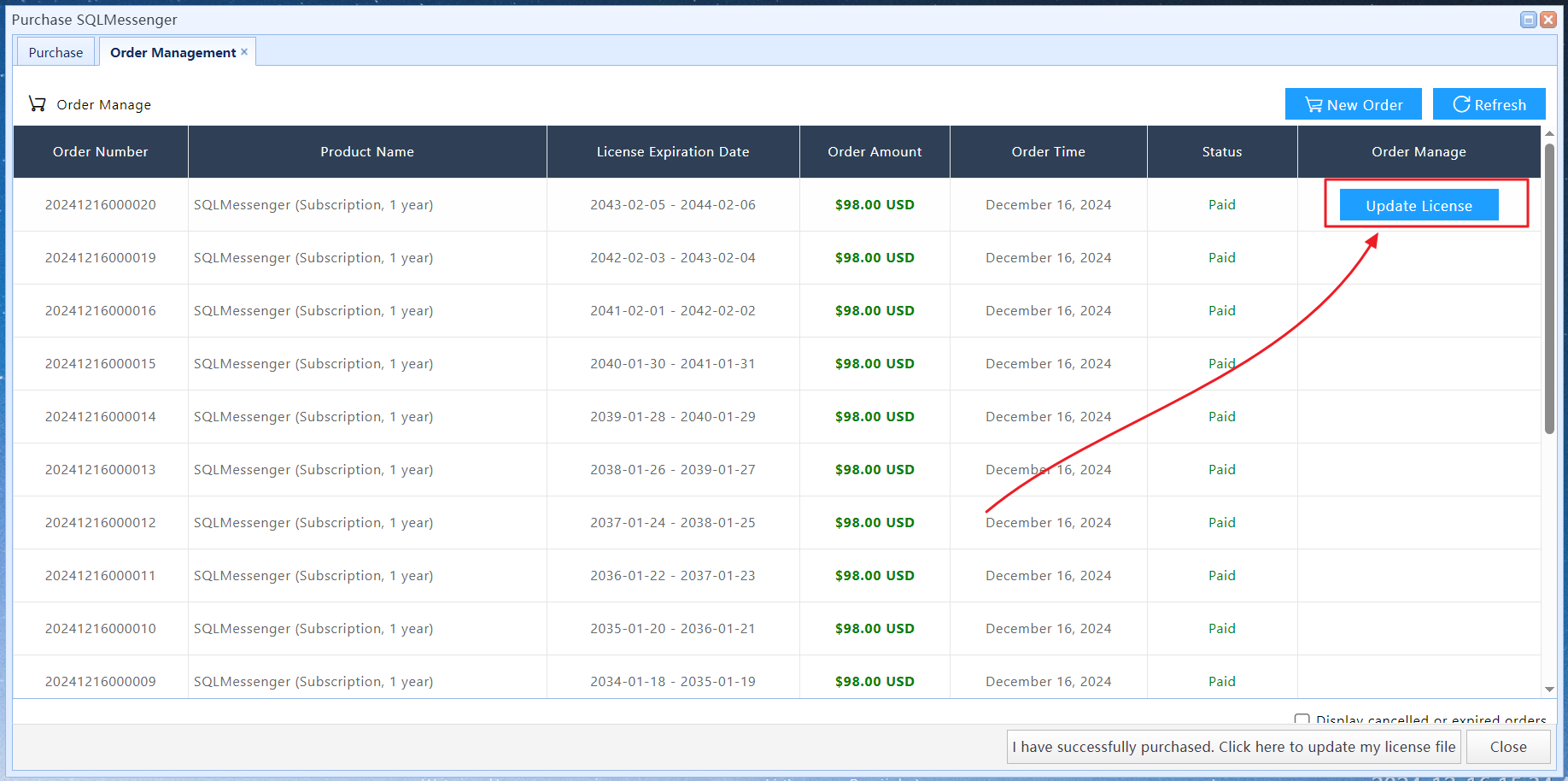Click the Paid status of order 20241216000016

pos(1222,310)
